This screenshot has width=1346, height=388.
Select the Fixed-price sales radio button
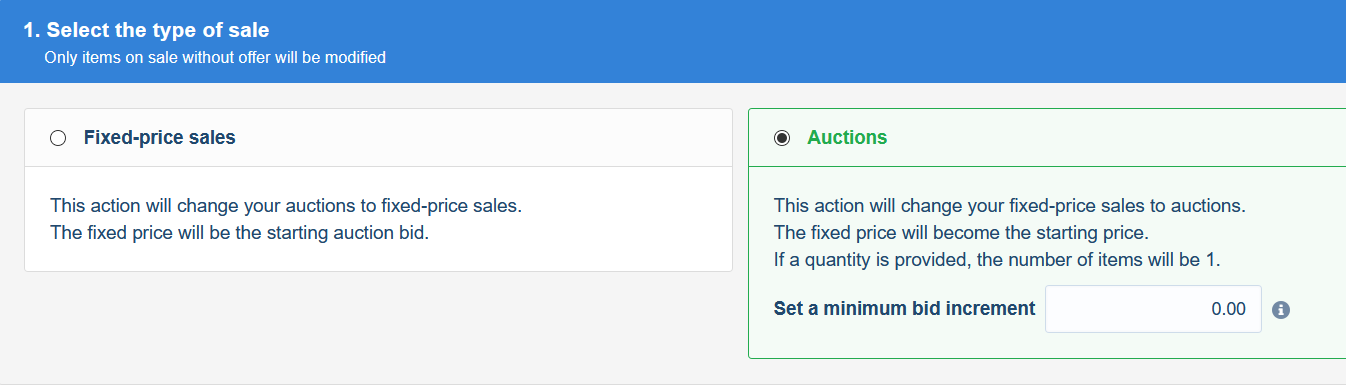coord(58,138)
